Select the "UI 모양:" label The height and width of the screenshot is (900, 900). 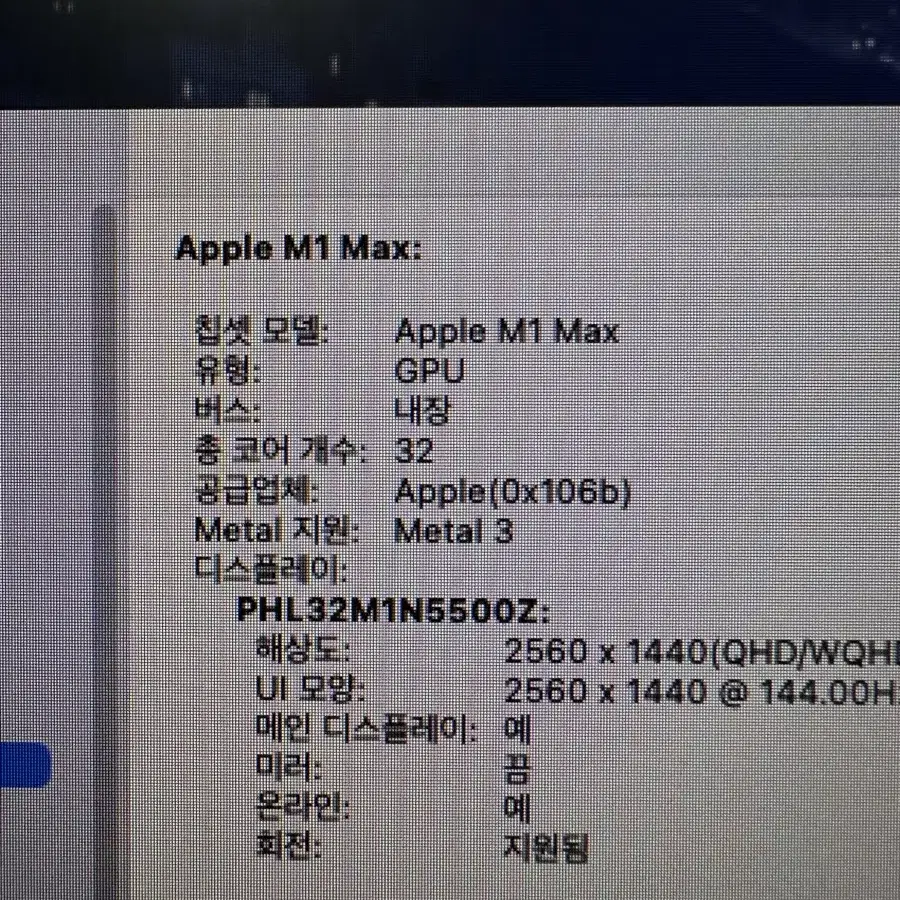click(x=310, y=689)
